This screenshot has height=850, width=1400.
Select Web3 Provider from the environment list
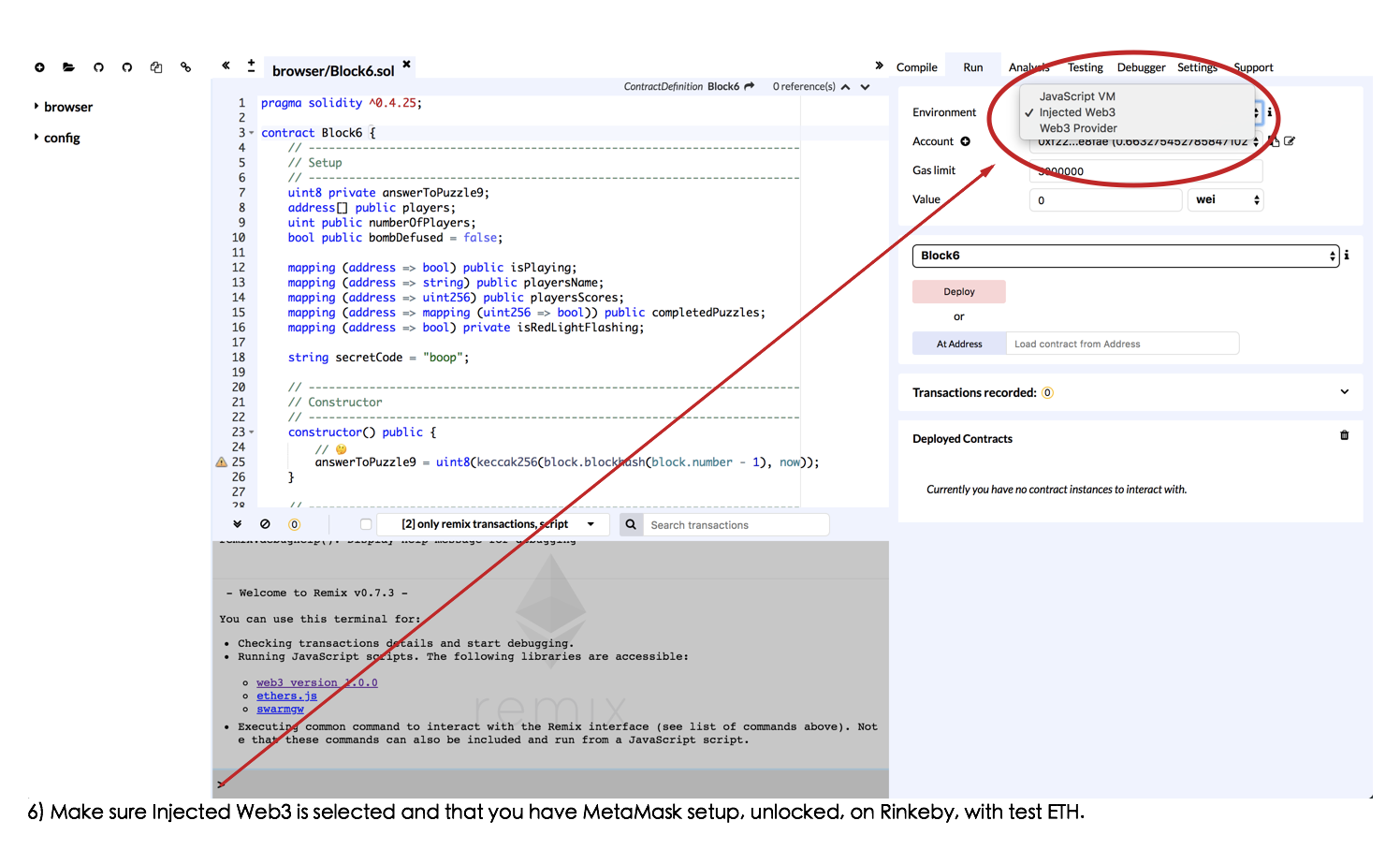[1078, 128]
